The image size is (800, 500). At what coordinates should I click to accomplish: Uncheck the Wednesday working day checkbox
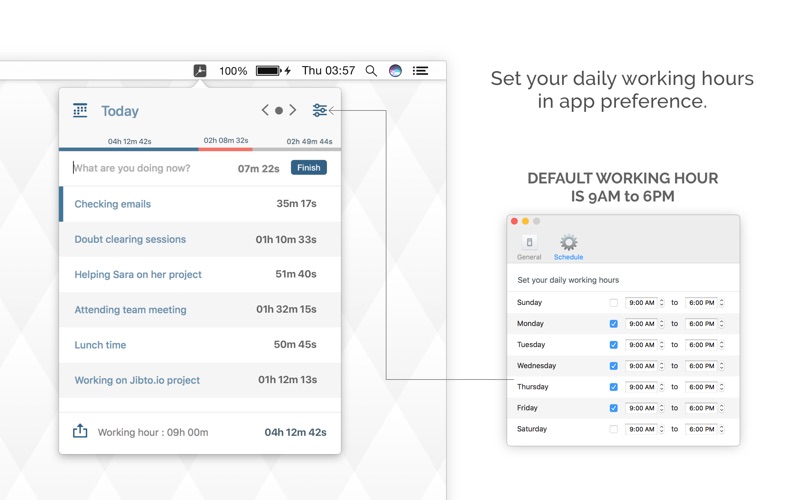point(613,366)
